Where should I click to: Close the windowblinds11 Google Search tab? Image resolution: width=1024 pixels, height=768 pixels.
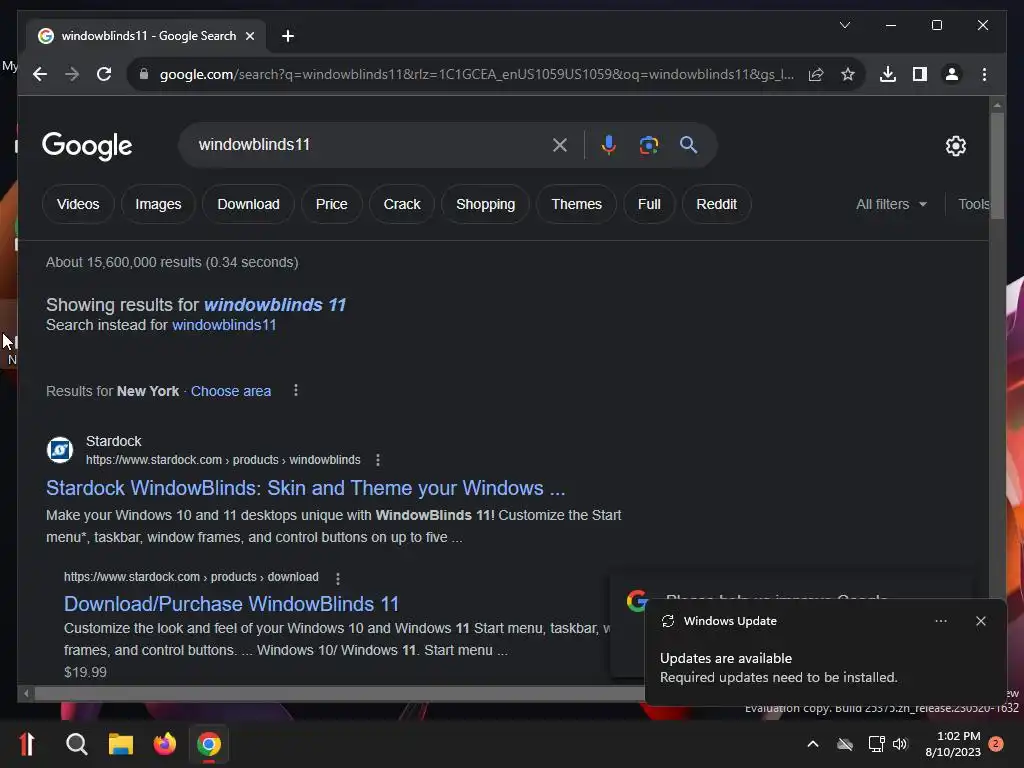249,36
